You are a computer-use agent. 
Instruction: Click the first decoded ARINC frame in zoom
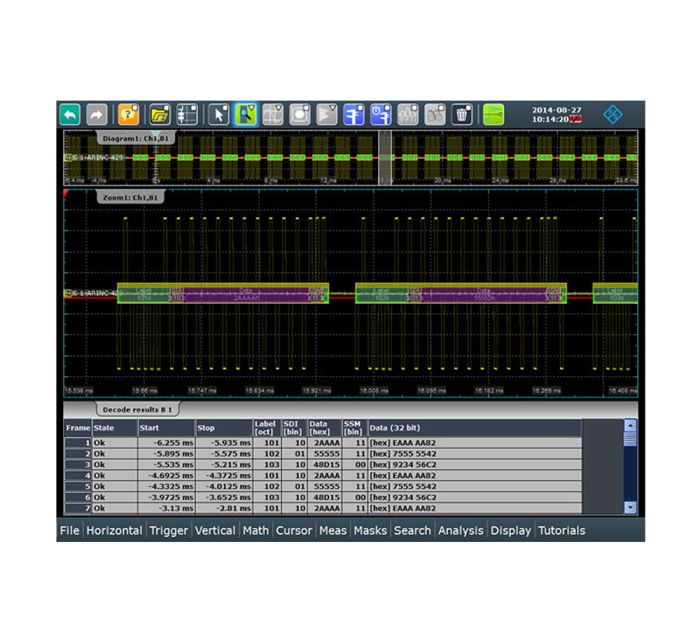(x=223, y=293)
